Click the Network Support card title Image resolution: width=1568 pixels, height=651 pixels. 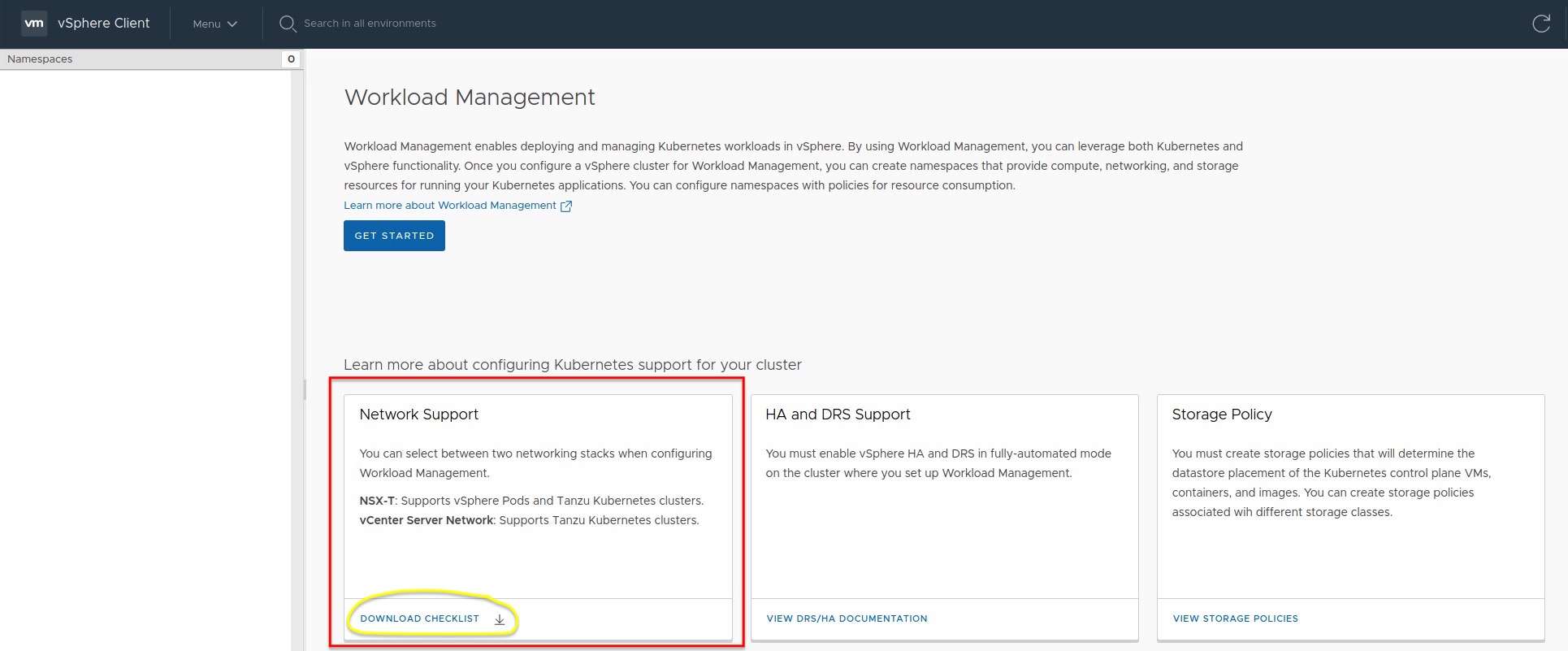418,414
